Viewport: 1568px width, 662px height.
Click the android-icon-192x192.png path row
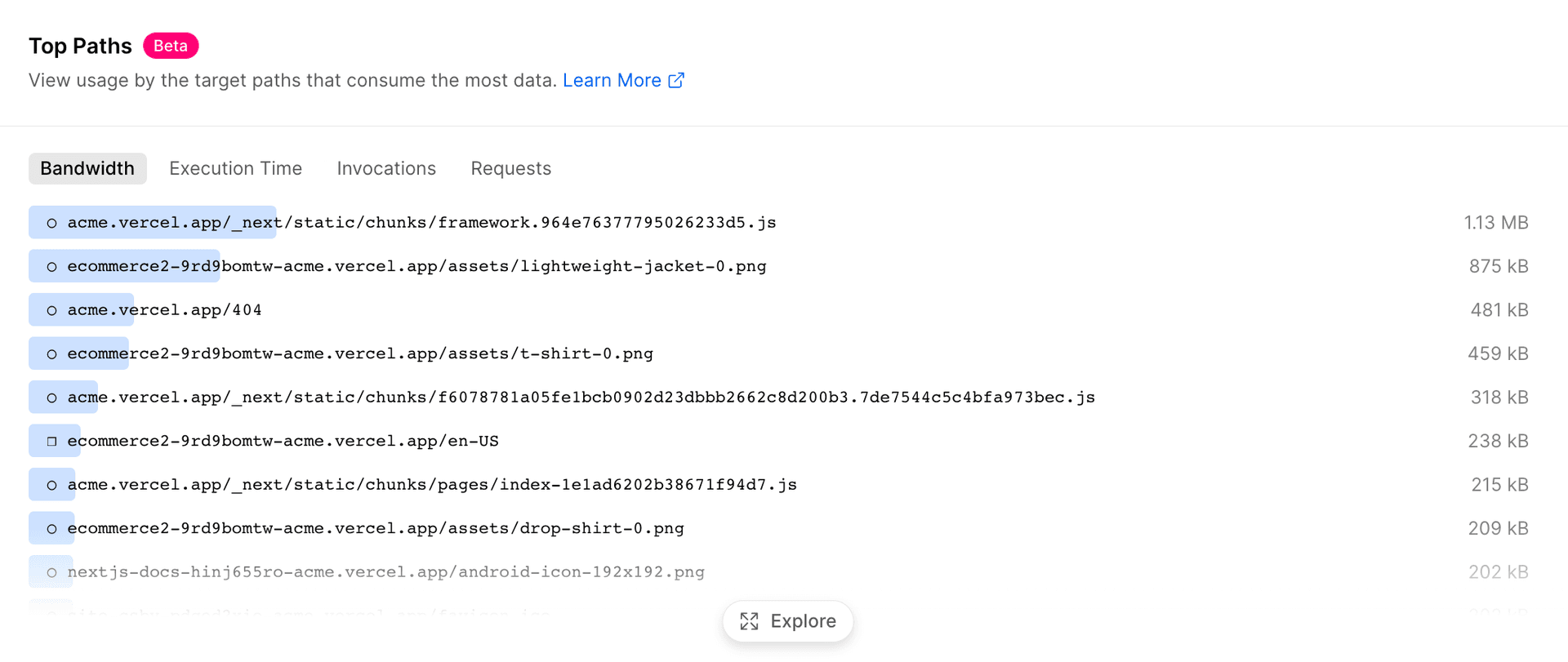pyautogui.click(x=385, y=572)
